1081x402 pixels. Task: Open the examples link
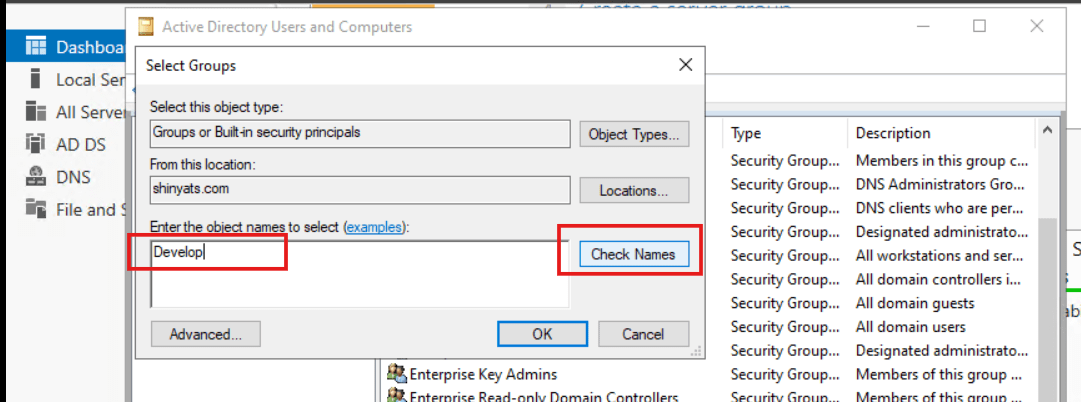click(374, 227)
